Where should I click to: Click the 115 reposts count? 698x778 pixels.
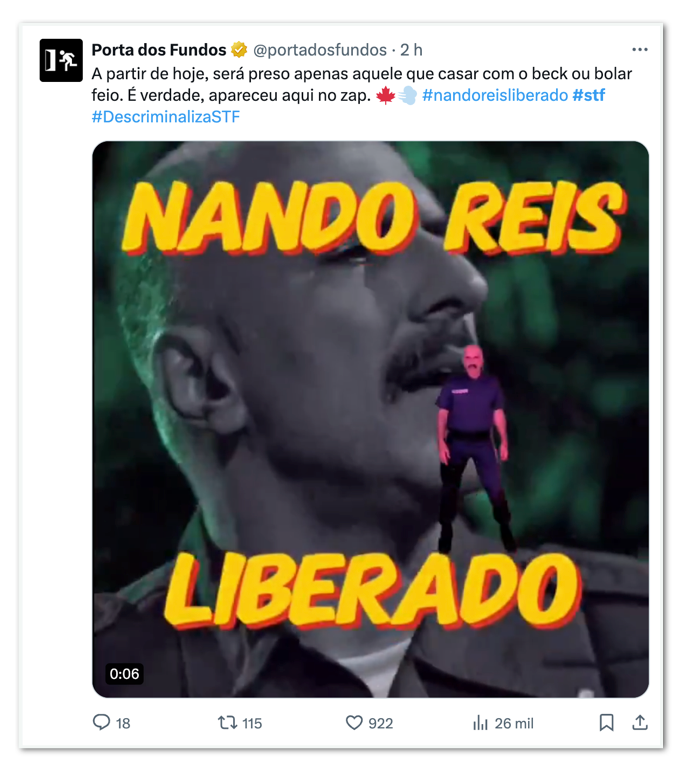point(252,723)
